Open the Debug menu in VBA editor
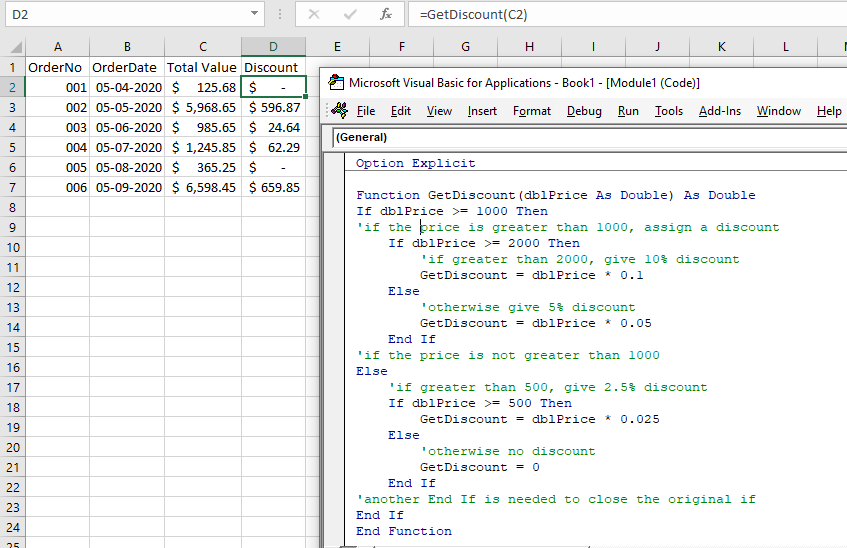 584,111
